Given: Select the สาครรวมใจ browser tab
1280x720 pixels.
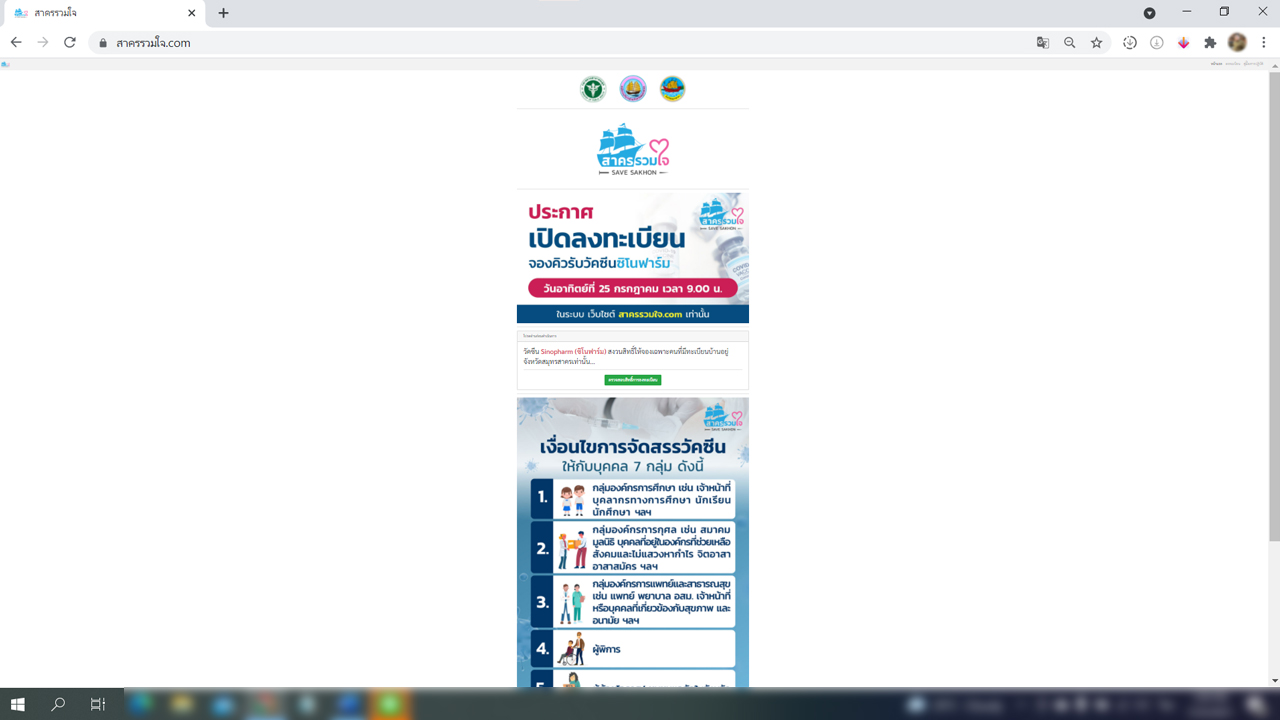Looking at the screenshot, I should (x=103, y=13).
